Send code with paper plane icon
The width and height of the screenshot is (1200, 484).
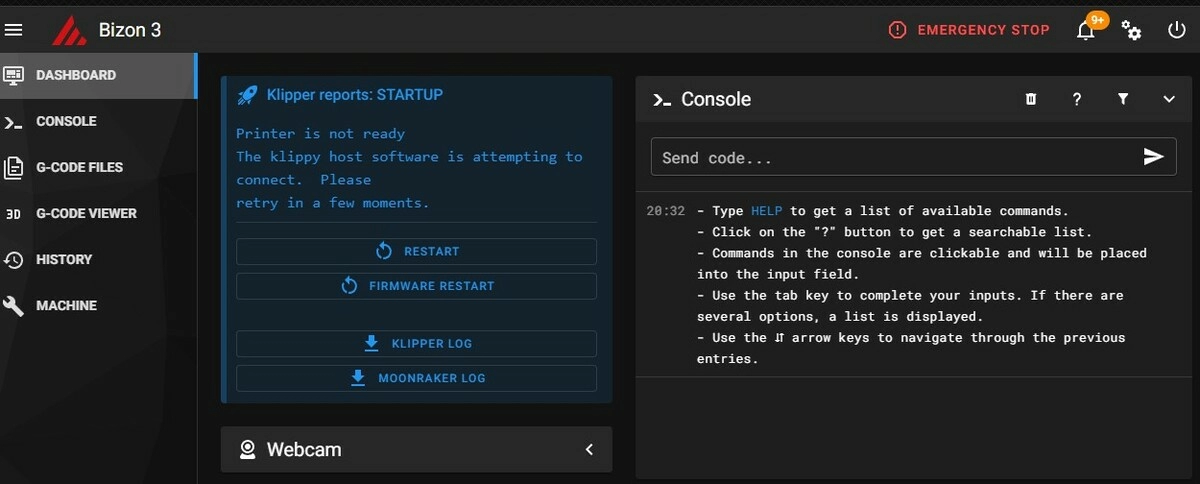coord(1153,157)
